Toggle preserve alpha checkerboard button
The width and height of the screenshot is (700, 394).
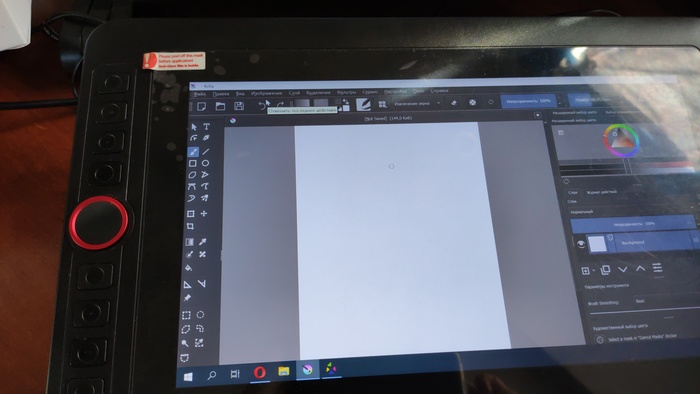(472, 102)
